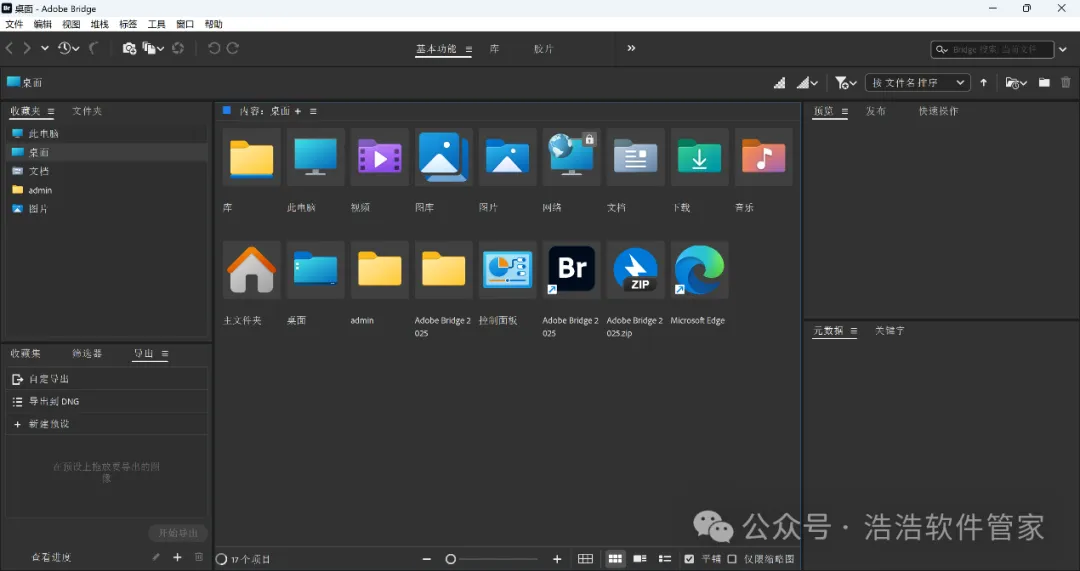
Task: Click the 查看进度 link
Action: [52, 557]
